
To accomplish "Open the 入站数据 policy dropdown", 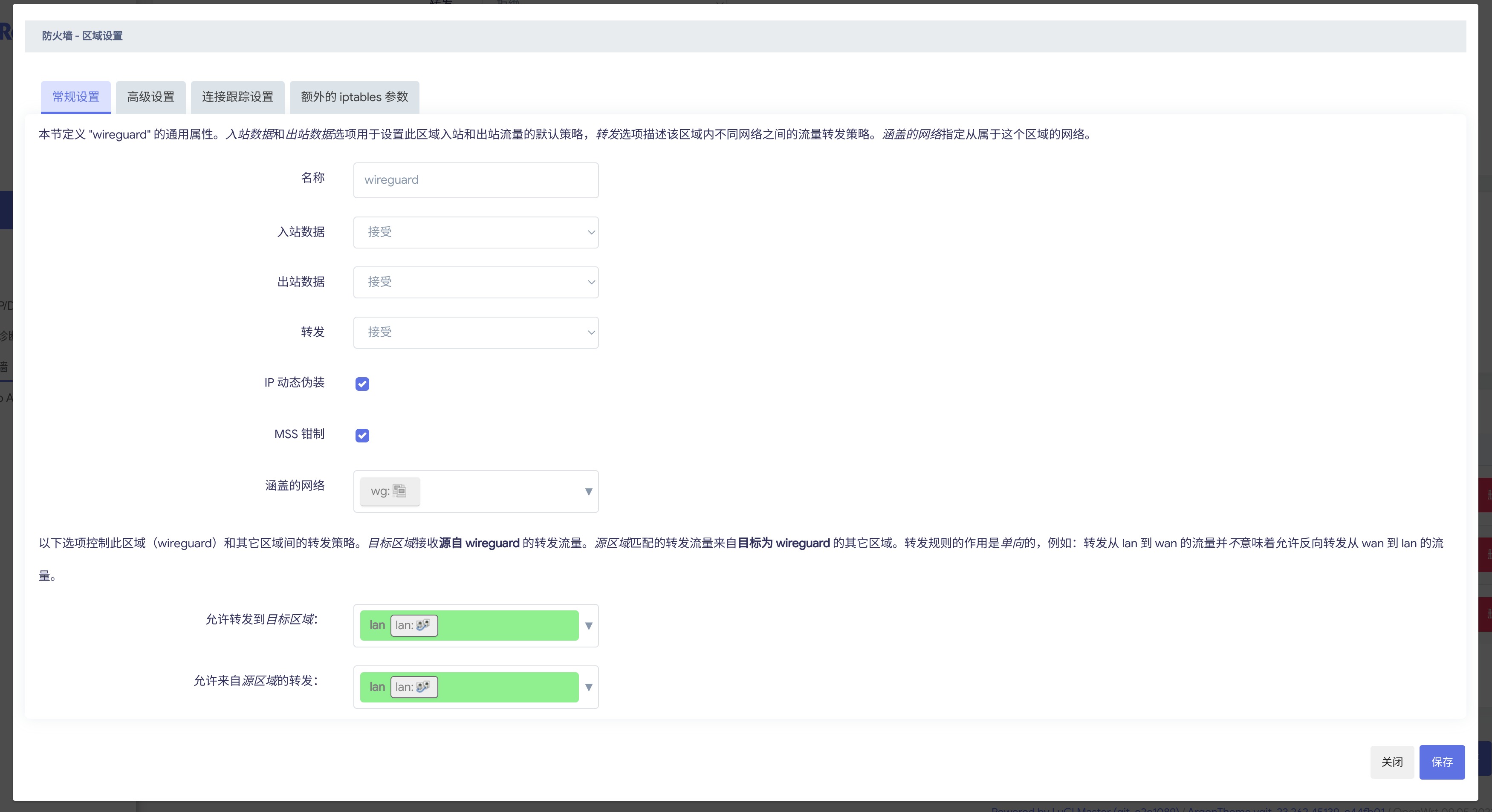I will pyautogui.click(x=475, y=232).
